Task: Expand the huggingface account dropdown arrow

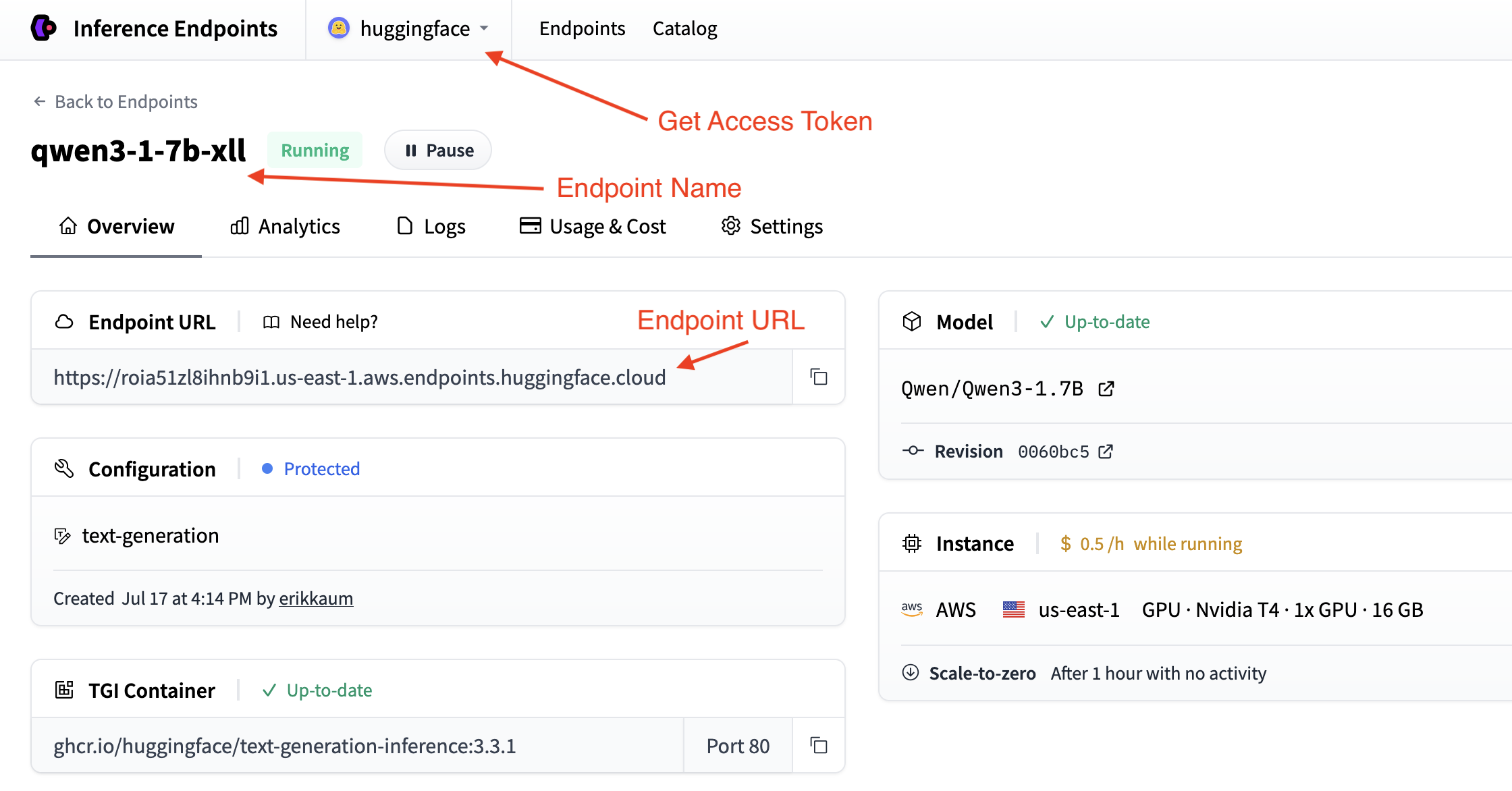Action: 484,28
